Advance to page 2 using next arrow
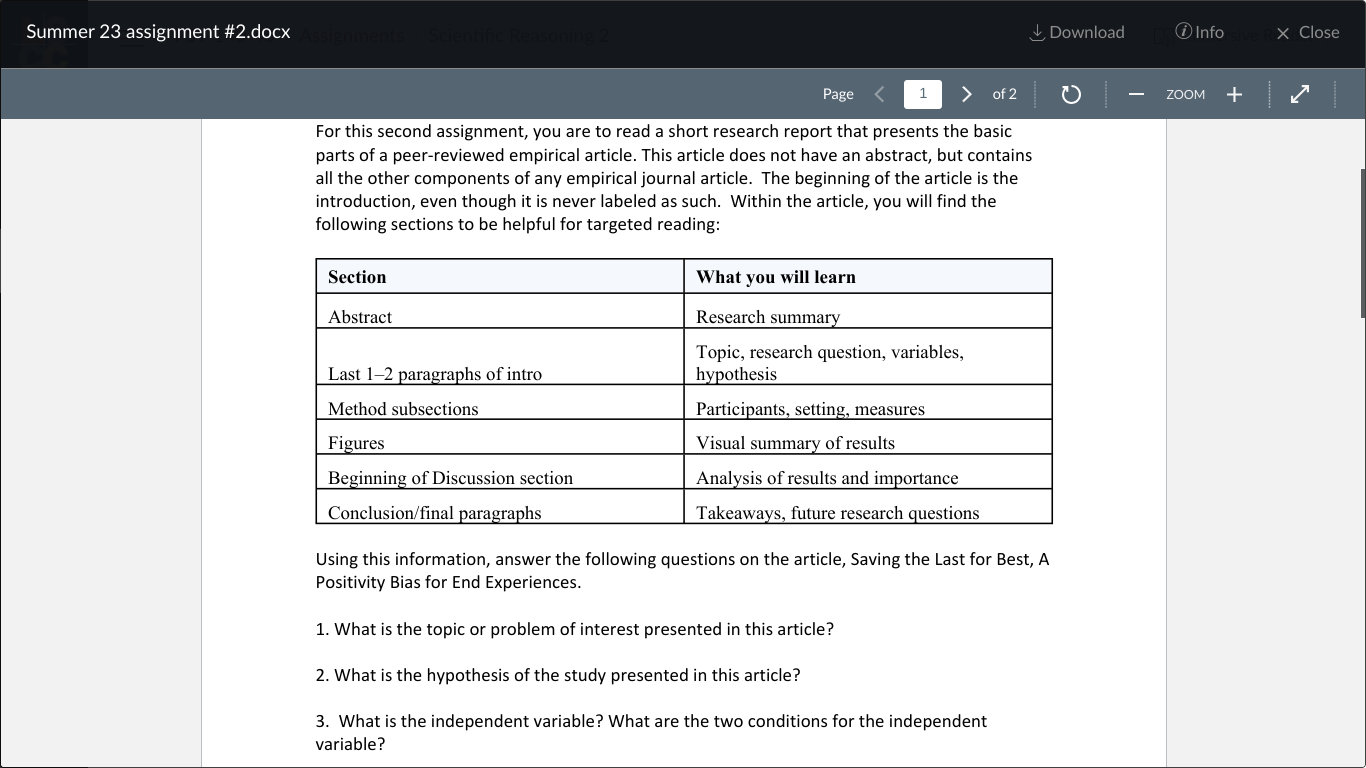Viewport: 1366px width, 768px height. click(966, 93)
